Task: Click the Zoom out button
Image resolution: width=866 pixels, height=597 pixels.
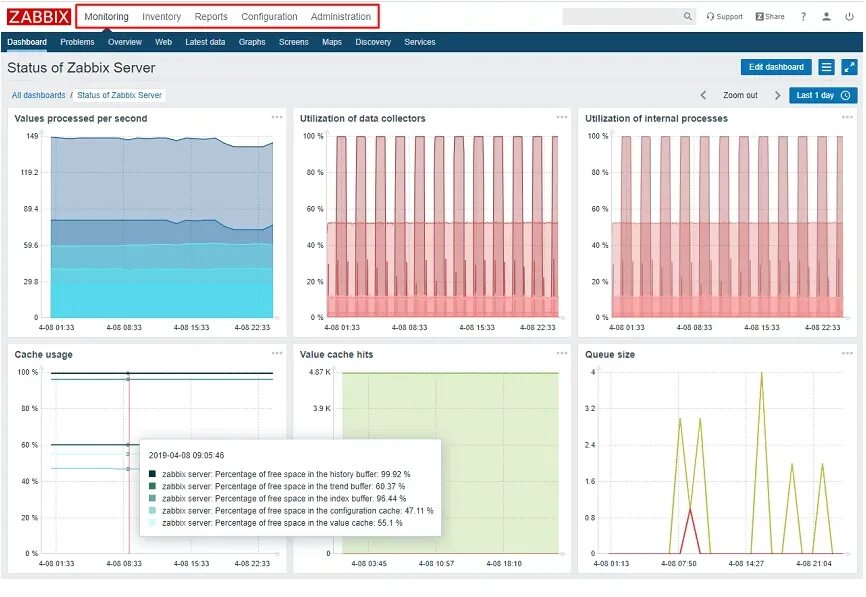Action: 740,95
